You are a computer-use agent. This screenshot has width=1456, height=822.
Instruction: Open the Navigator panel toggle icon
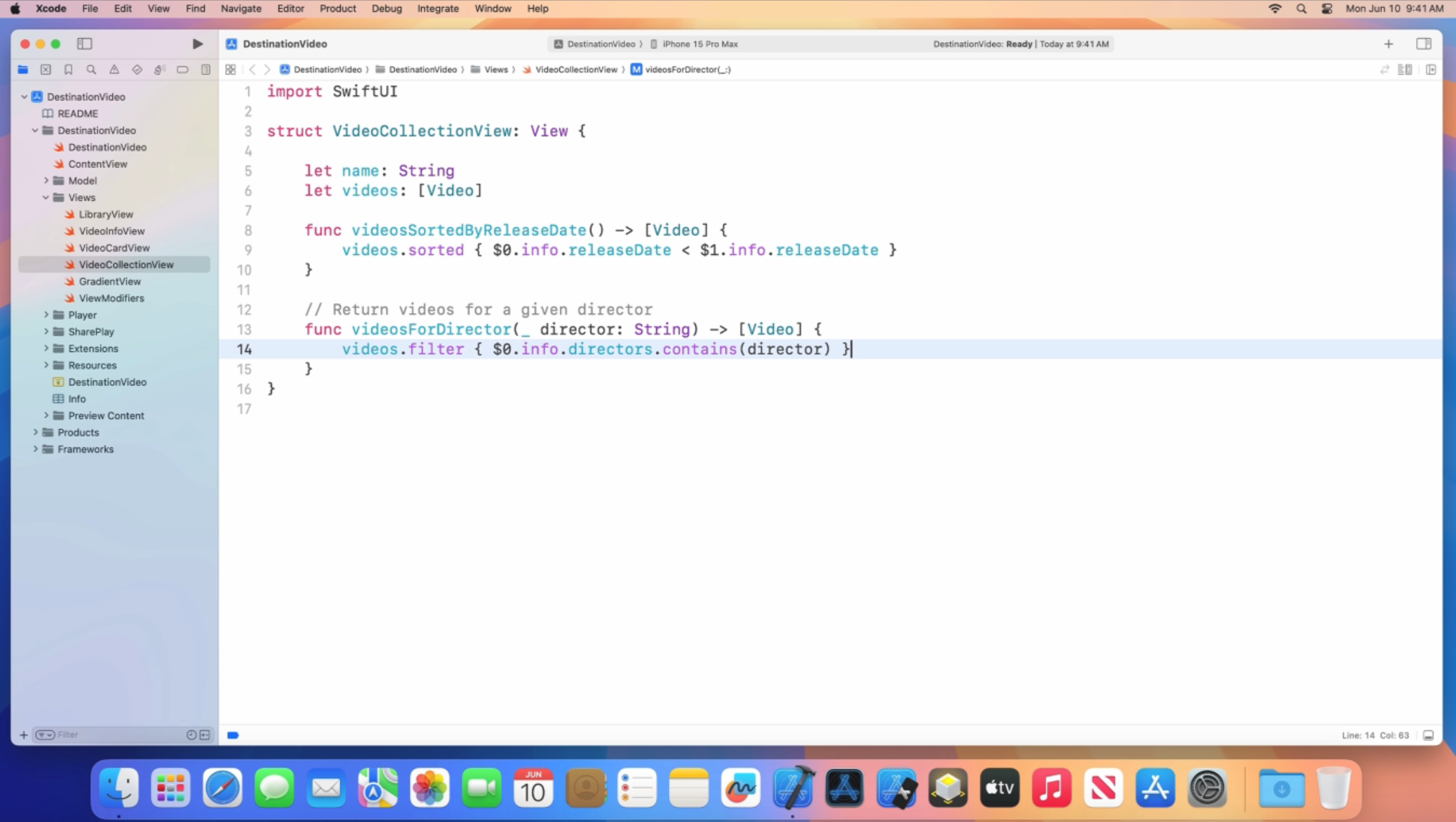[84, 43]
